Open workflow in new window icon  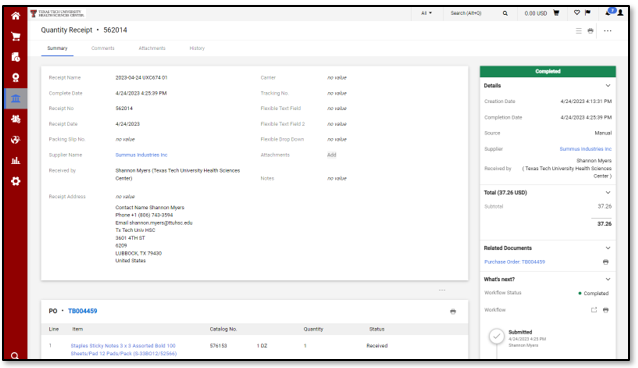pyautogui.click(x=594, y=310)
